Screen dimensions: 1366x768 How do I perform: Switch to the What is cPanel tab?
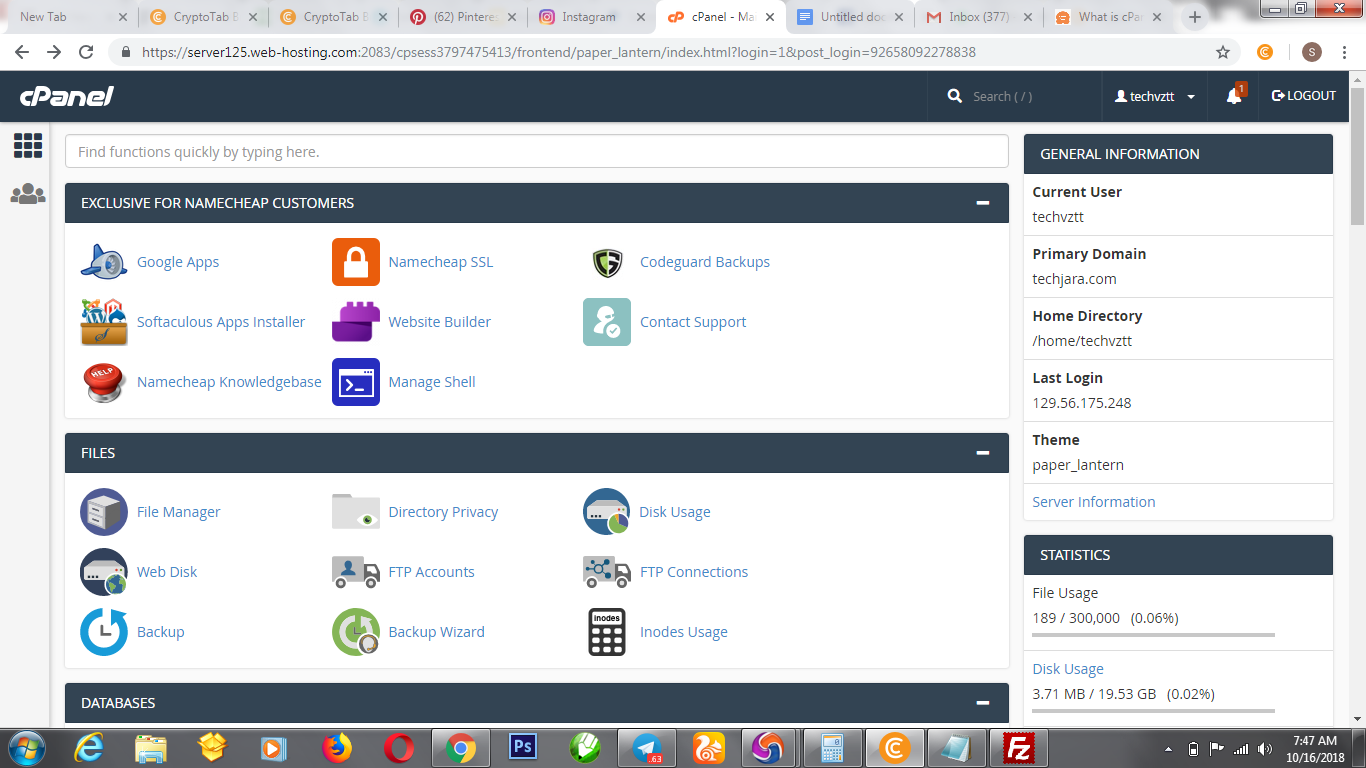[x=1109, y=17]
